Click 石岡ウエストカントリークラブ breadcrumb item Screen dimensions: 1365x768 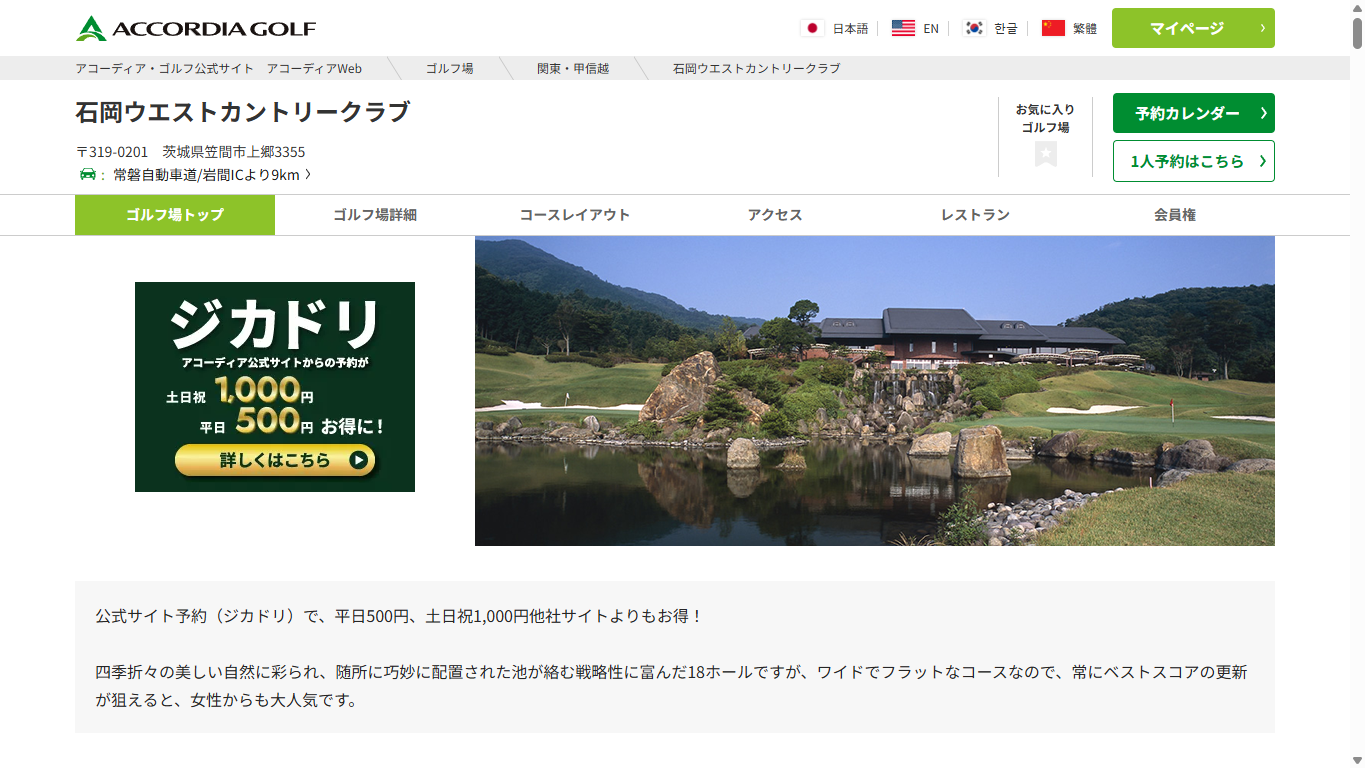pyautogui.click(x=756, y=68)
